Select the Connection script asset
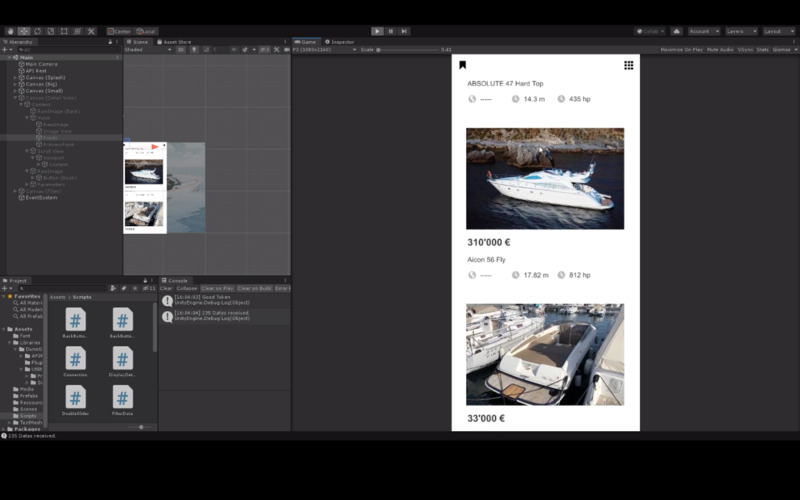Viewport: 800px width, 500px height. click(75, 362)
